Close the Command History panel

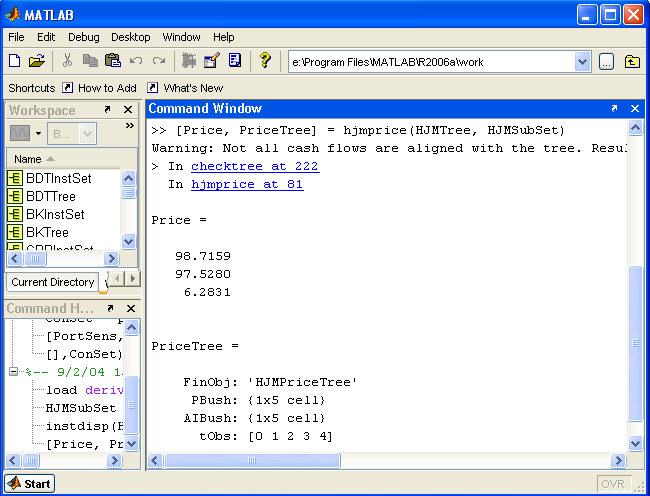coord(131,308)
